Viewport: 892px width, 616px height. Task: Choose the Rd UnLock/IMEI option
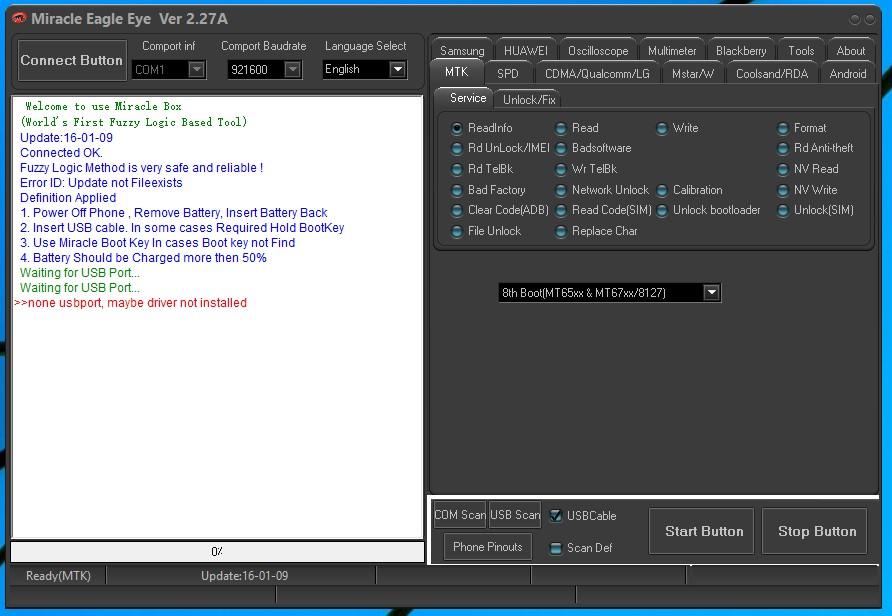(500, 148)
